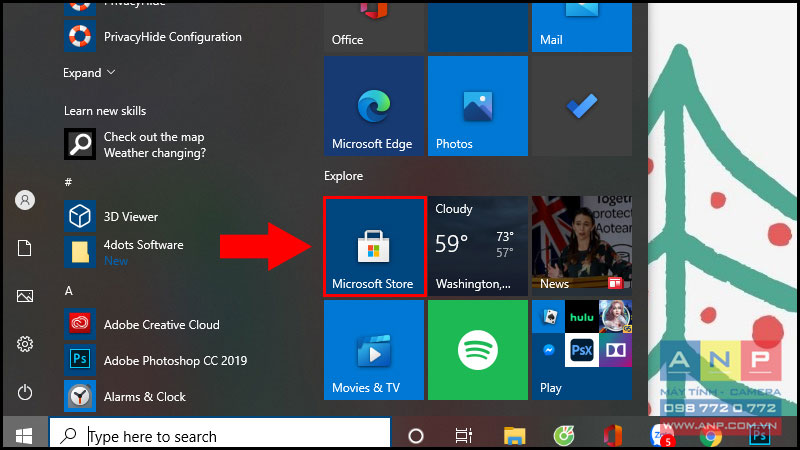Open Google Chrome on the taskbar
800x450 pixels.
[x=711, y=437]
